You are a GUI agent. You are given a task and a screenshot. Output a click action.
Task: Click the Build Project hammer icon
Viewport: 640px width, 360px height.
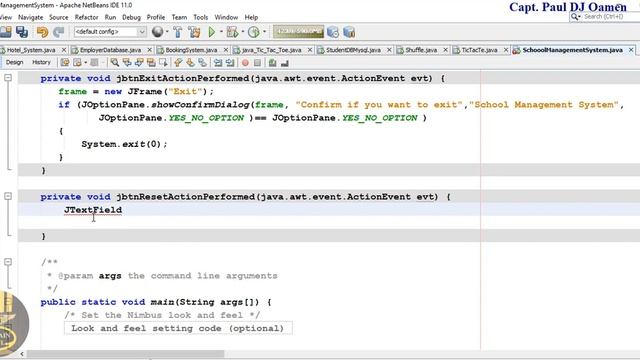[x=178, y=32]
